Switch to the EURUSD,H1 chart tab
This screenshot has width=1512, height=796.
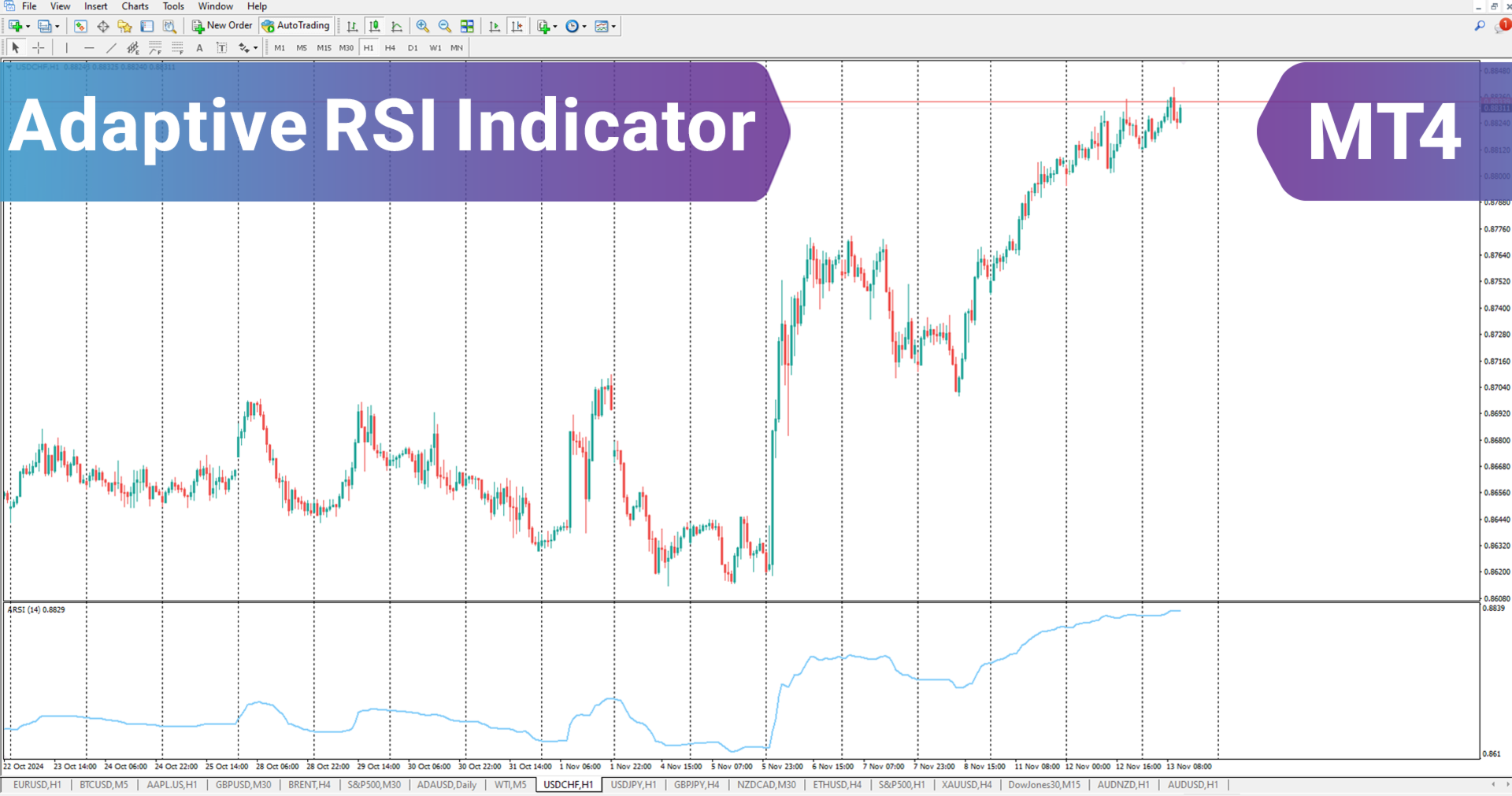(x=36, y=785)
